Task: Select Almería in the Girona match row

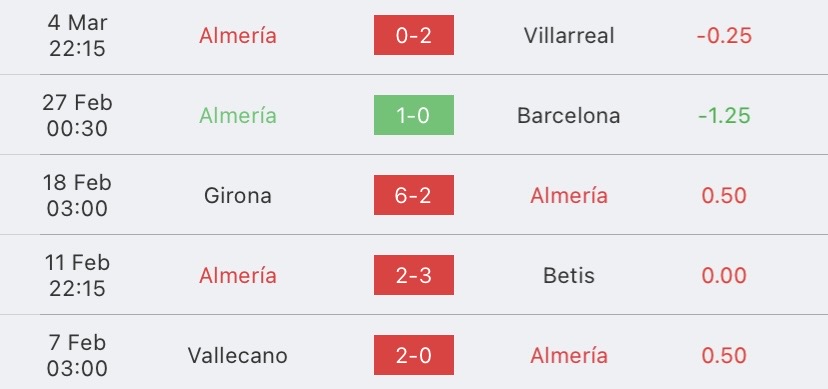Action: 569,195
